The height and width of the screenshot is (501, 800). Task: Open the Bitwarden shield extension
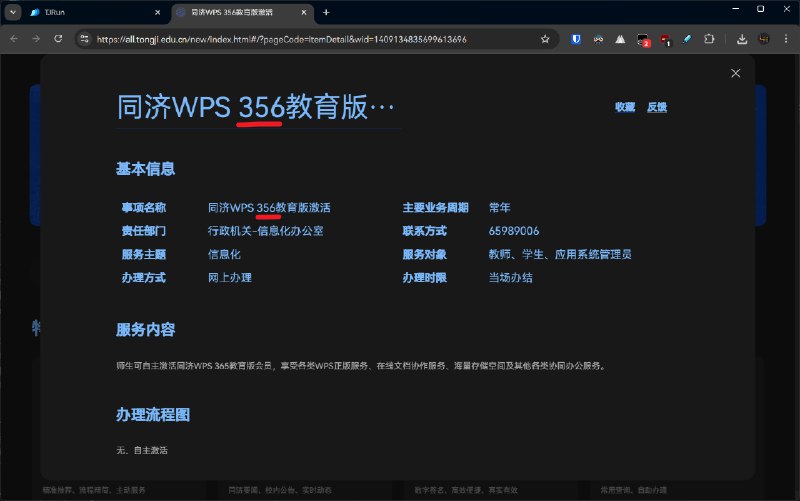coord(576,39)
